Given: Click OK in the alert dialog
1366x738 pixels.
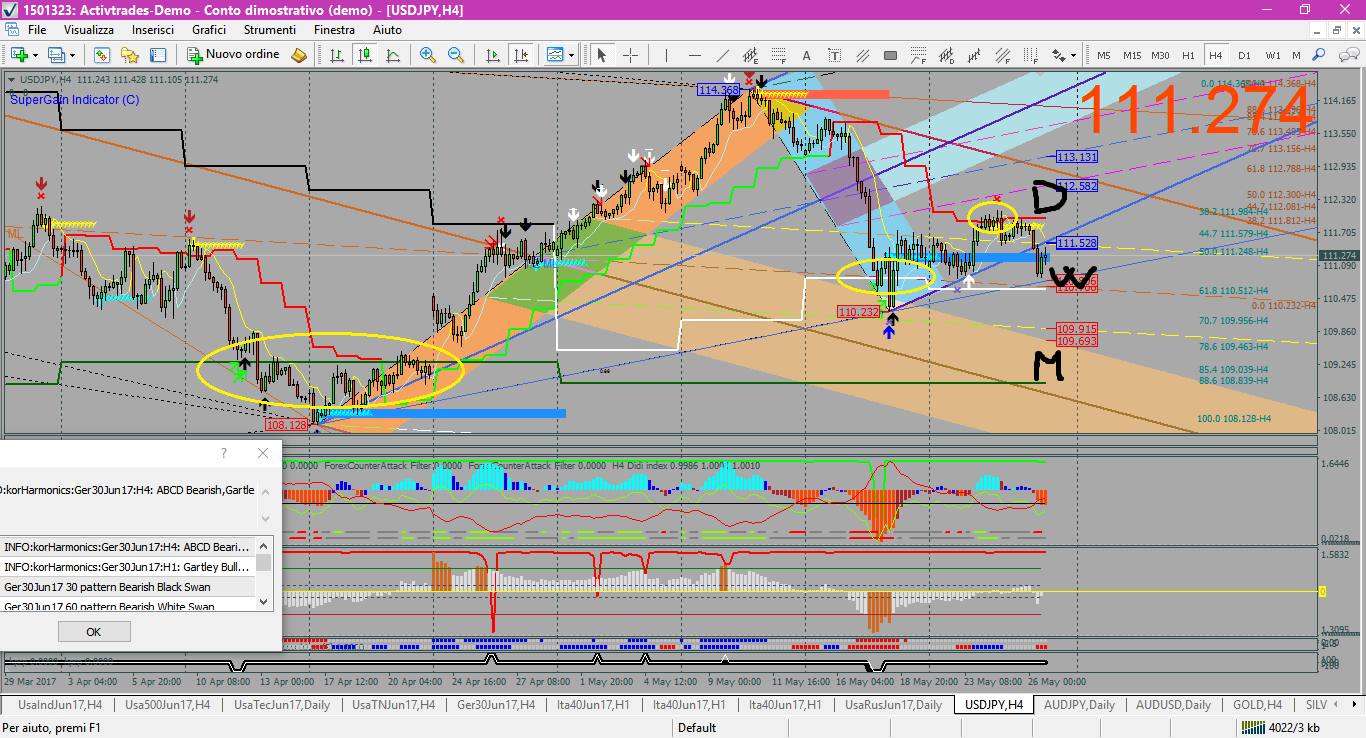Looking at the screenshot, I should click(94, 632).
